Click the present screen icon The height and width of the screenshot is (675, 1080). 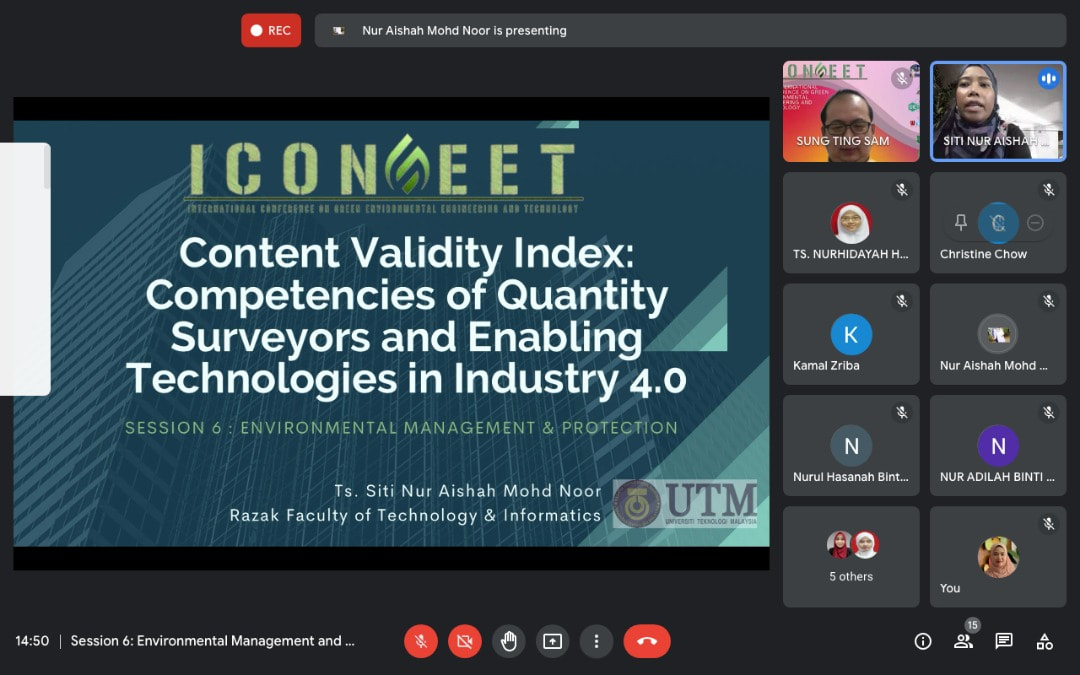(552, 641)
